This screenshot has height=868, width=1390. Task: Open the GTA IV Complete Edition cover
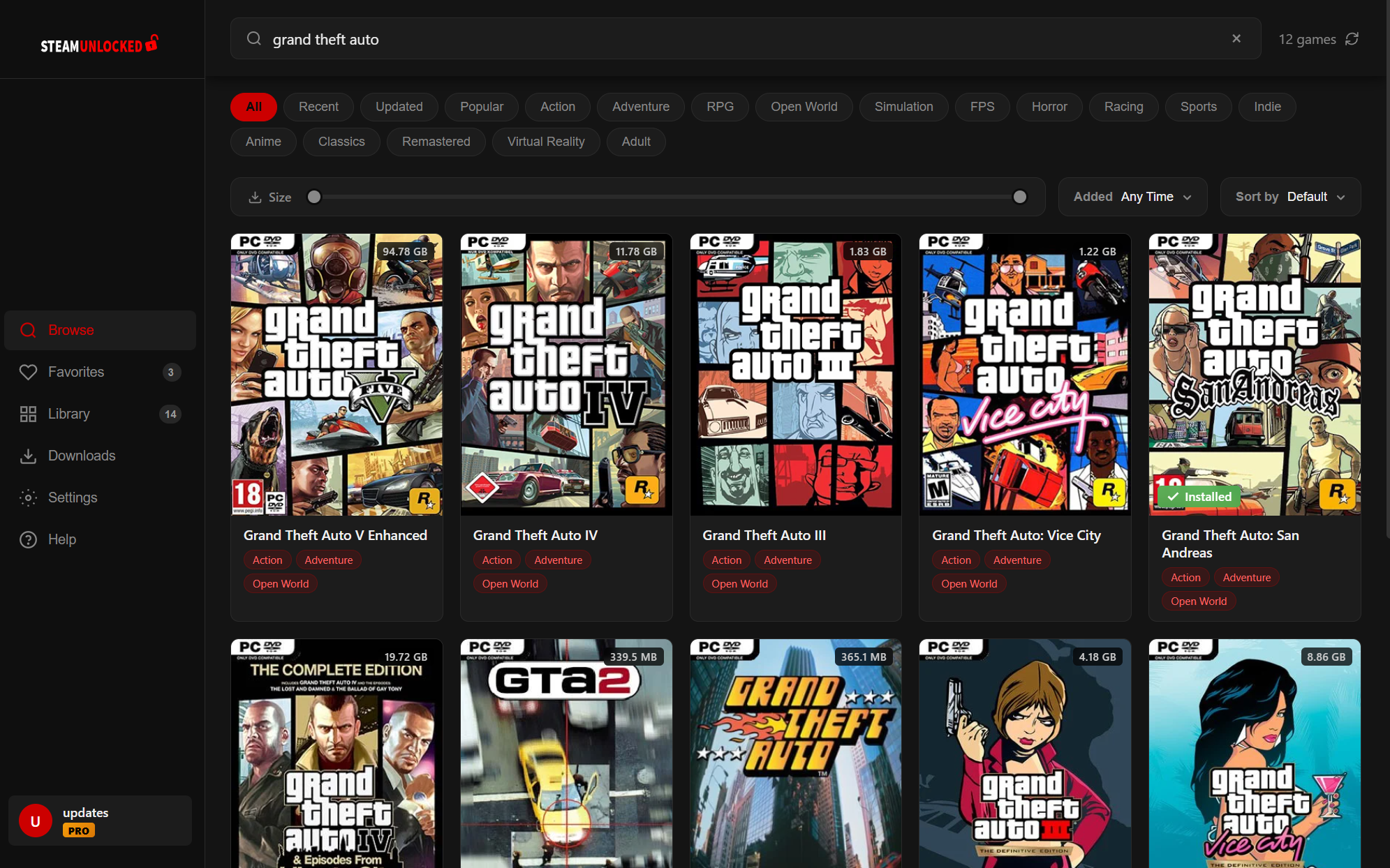point(337,754)
